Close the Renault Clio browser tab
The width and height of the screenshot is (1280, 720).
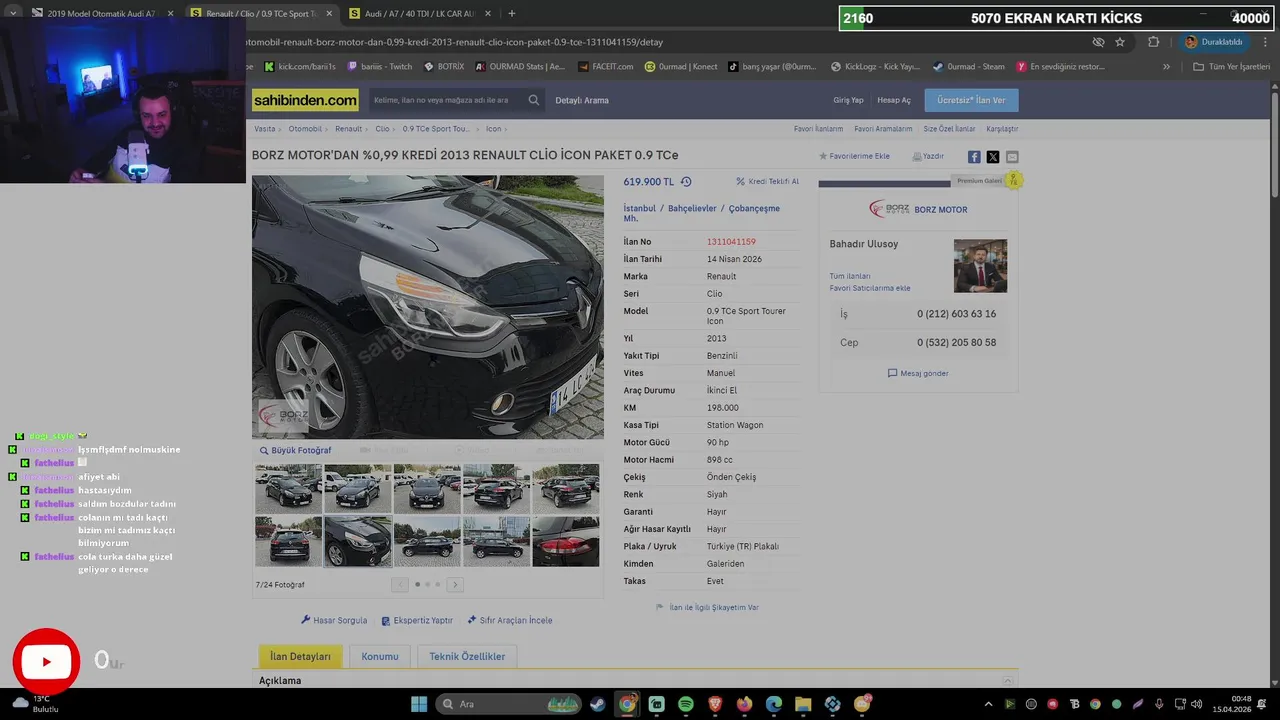tap(329, 14)
